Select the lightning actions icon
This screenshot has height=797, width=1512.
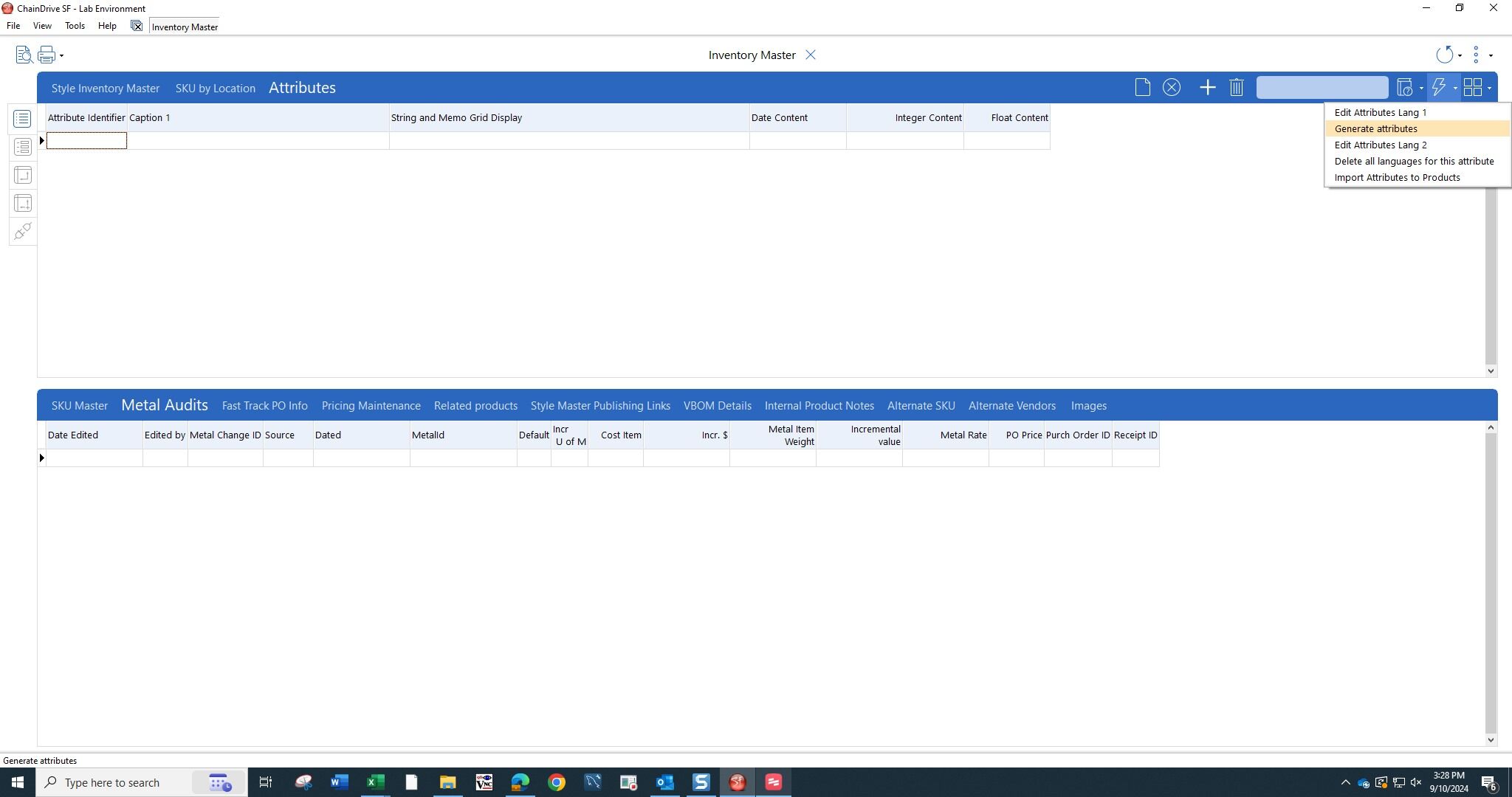click(x=1438, y=87)
